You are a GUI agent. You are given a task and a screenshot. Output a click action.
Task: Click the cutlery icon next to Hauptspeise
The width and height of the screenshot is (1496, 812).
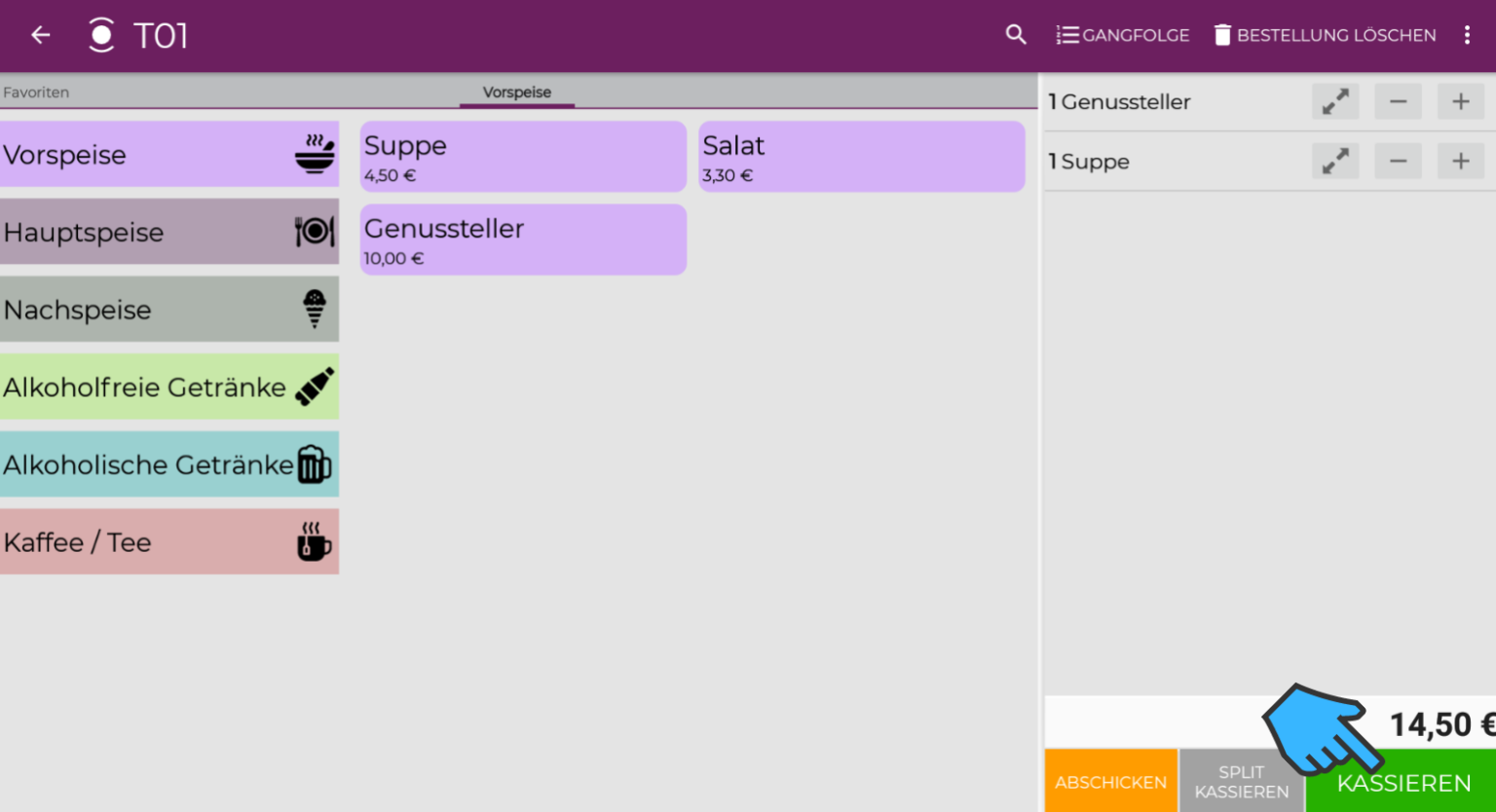[x=314, y=232]
